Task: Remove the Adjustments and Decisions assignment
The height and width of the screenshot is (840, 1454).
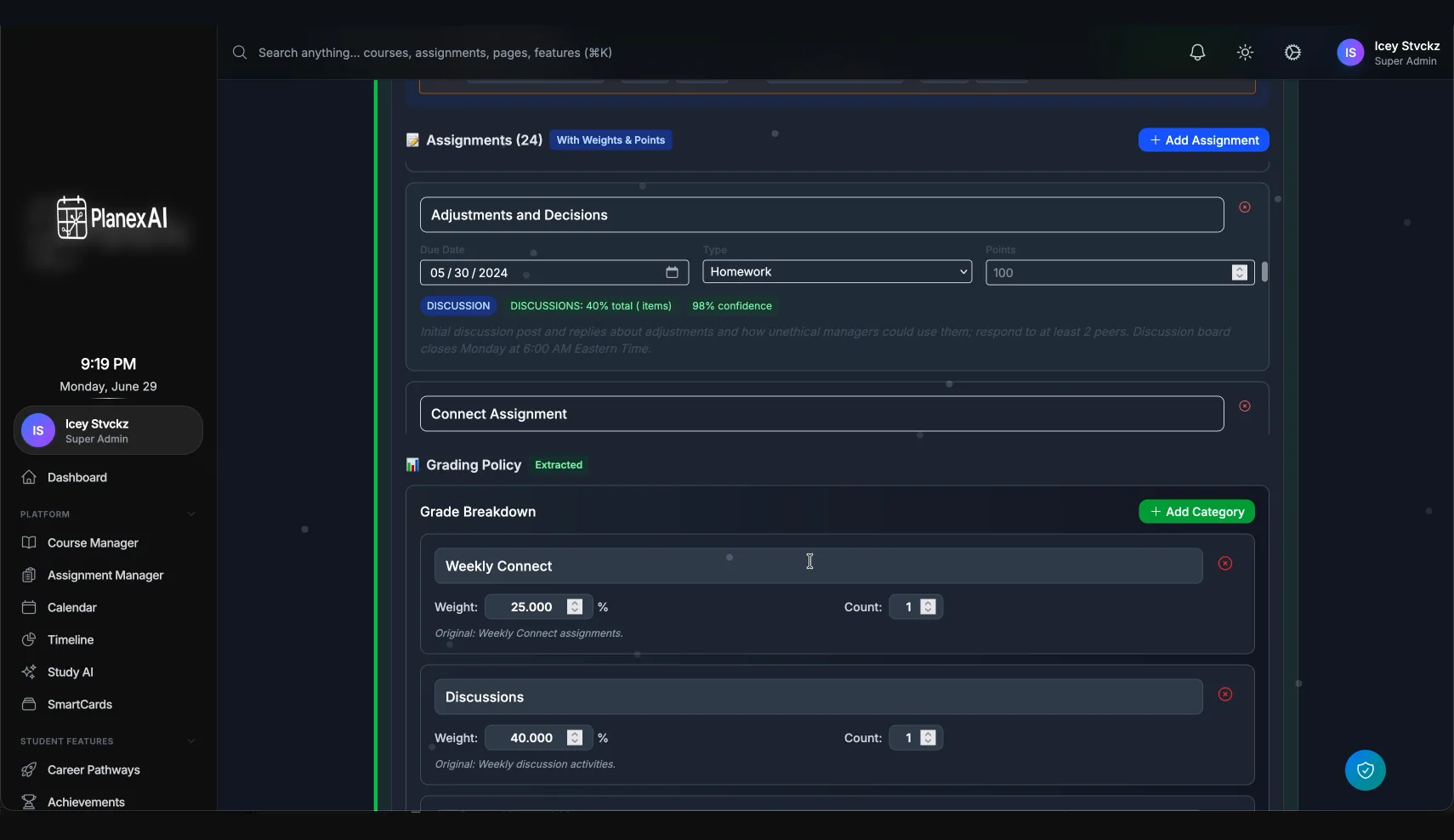Action: pyautogui.click(x=1245, y=207)
